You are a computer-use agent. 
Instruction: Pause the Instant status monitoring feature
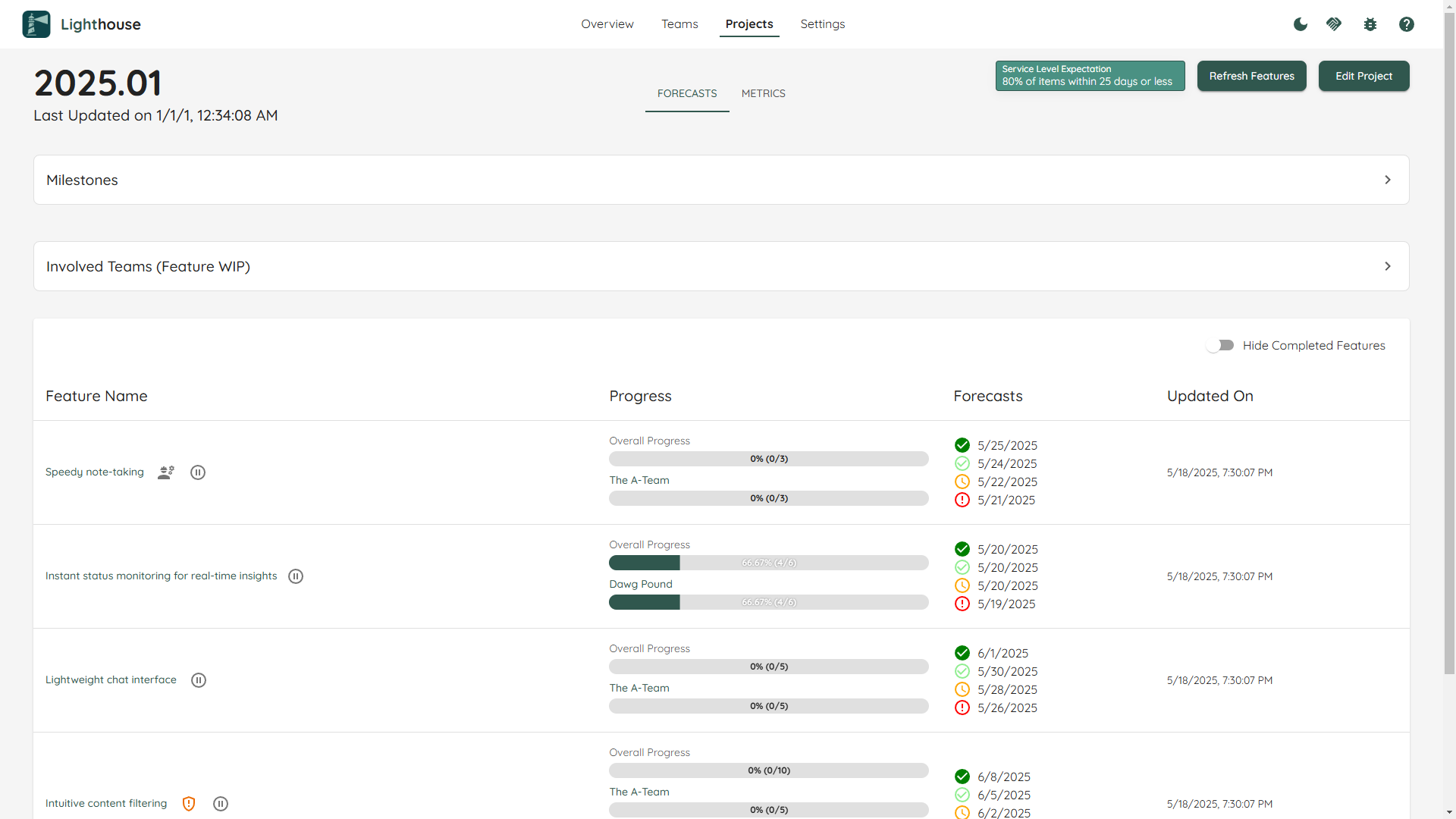coord(296,576)
